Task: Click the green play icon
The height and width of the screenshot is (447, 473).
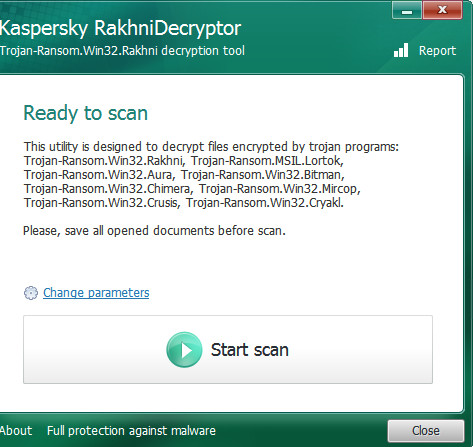Action: (184, 350)
